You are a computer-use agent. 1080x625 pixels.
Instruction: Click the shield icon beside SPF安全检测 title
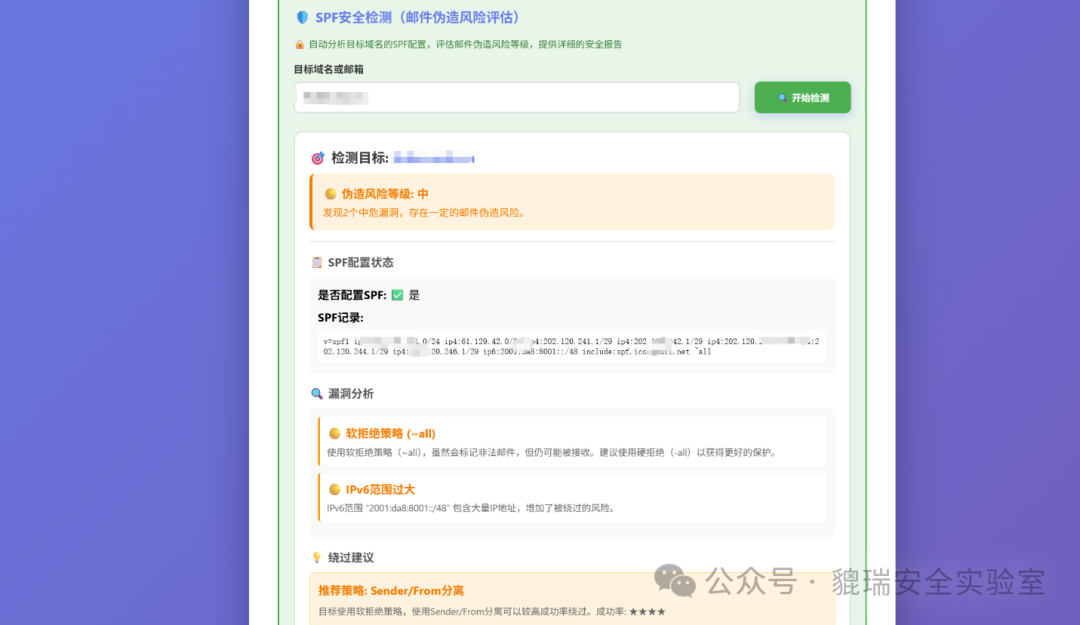pos(303,17)
